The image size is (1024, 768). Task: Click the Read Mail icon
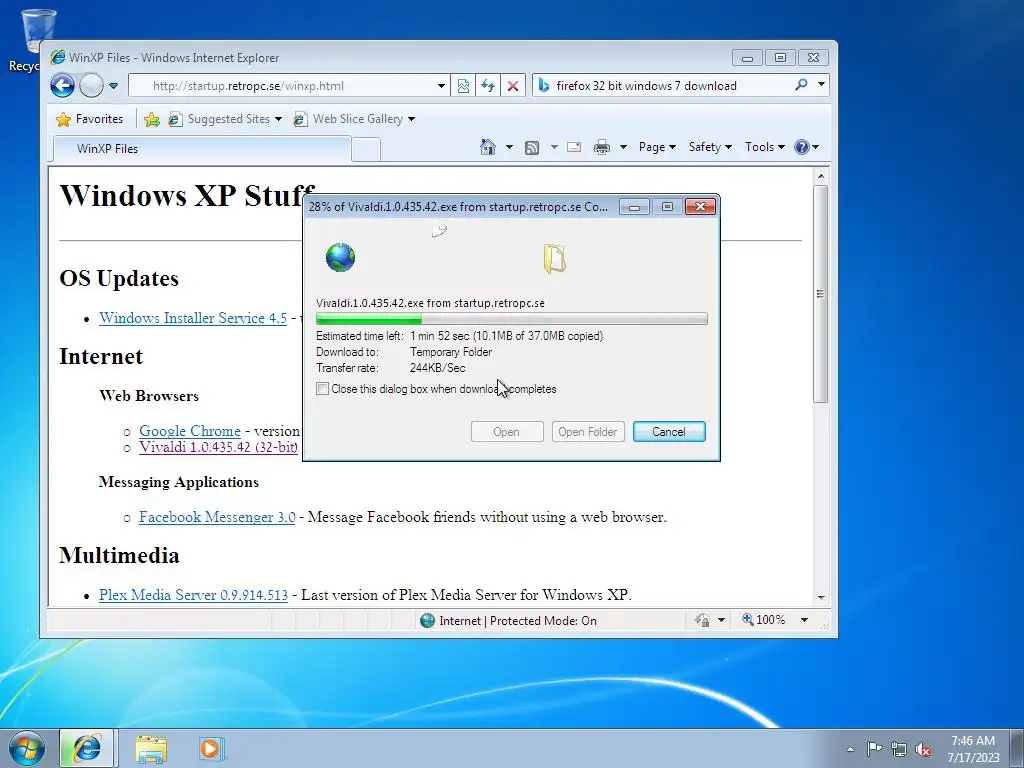pos(574,147)
